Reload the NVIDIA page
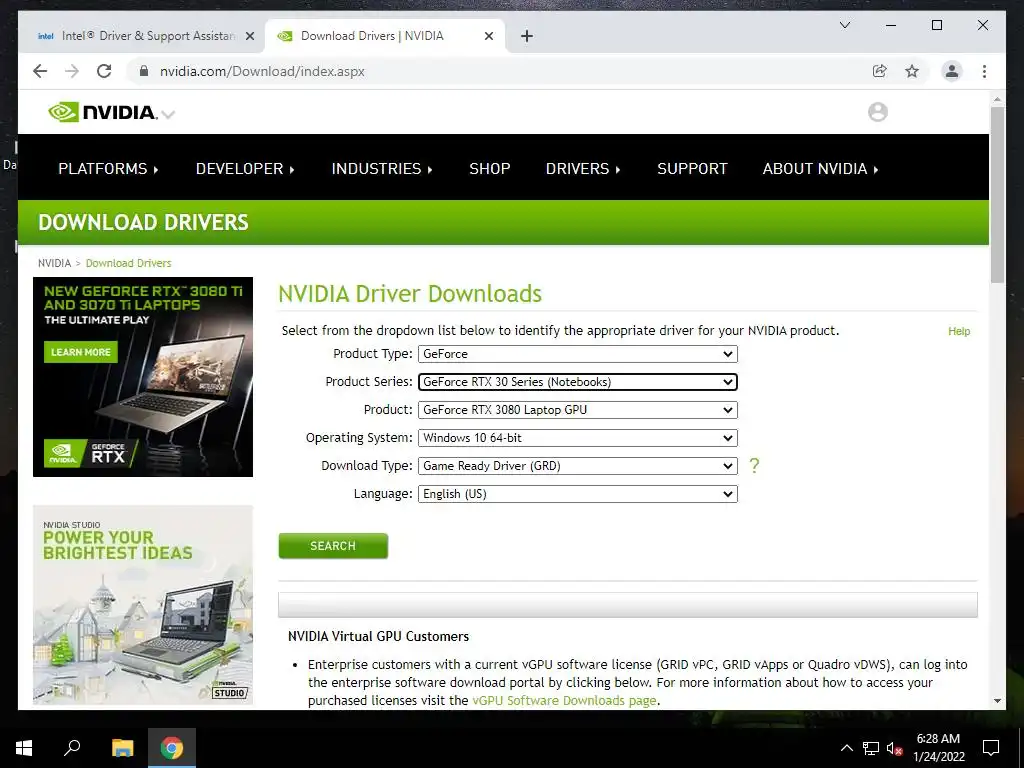 tap(104, 71)
